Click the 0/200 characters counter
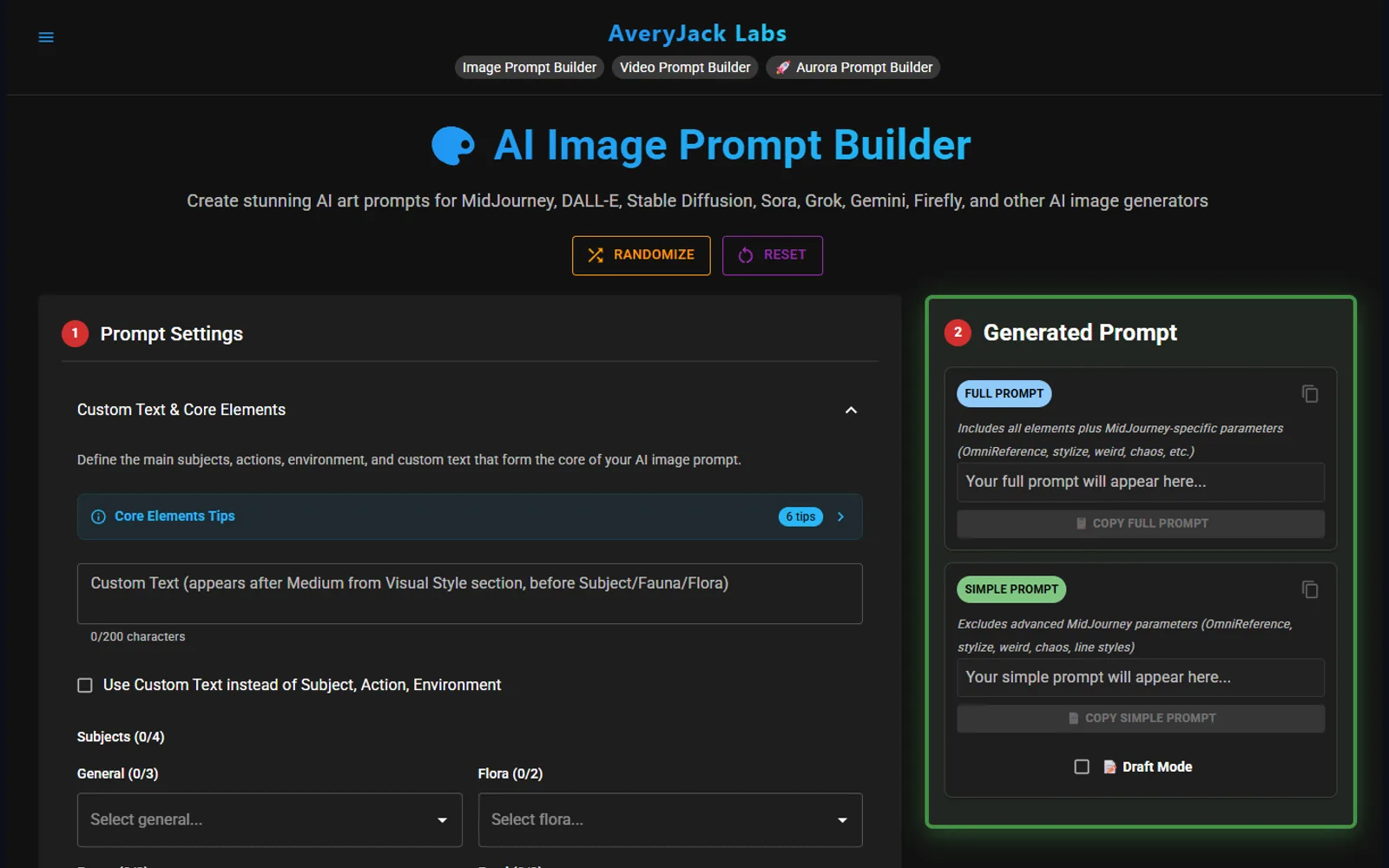Image resolution: width=1389 pixels, height=868 pixels. [138, 637]
